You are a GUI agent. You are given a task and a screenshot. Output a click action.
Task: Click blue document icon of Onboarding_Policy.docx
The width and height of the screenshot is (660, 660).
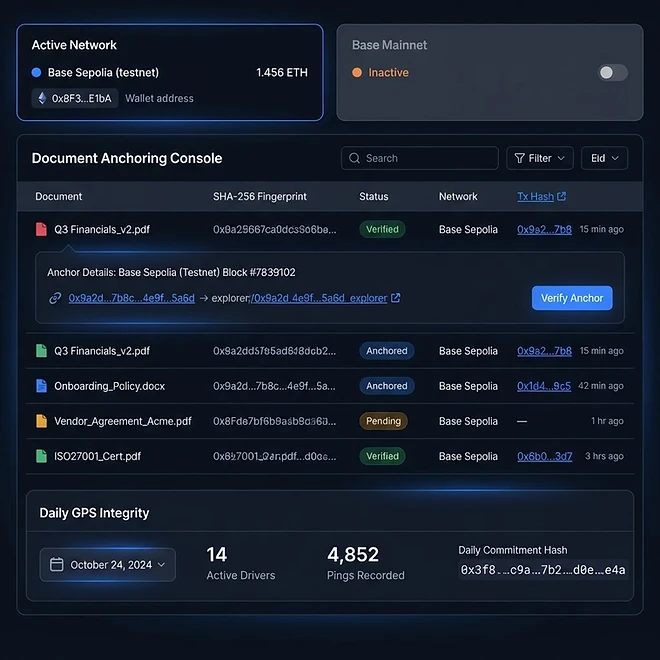click(x=41, y=386)
